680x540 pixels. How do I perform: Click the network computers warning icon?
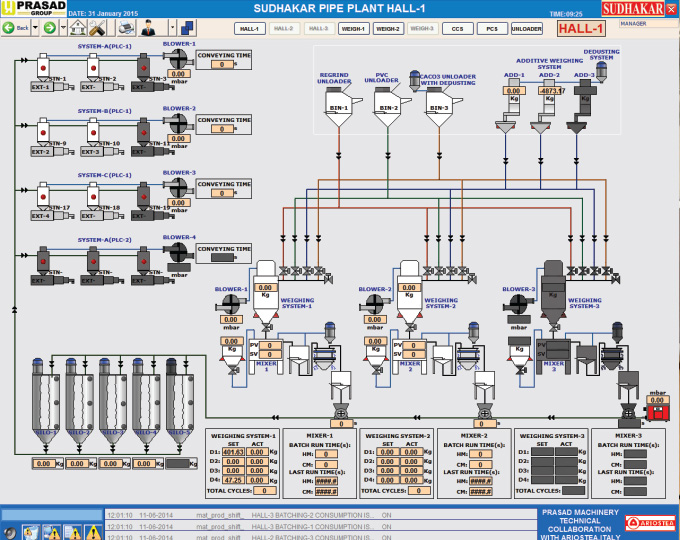click(52, 532)
